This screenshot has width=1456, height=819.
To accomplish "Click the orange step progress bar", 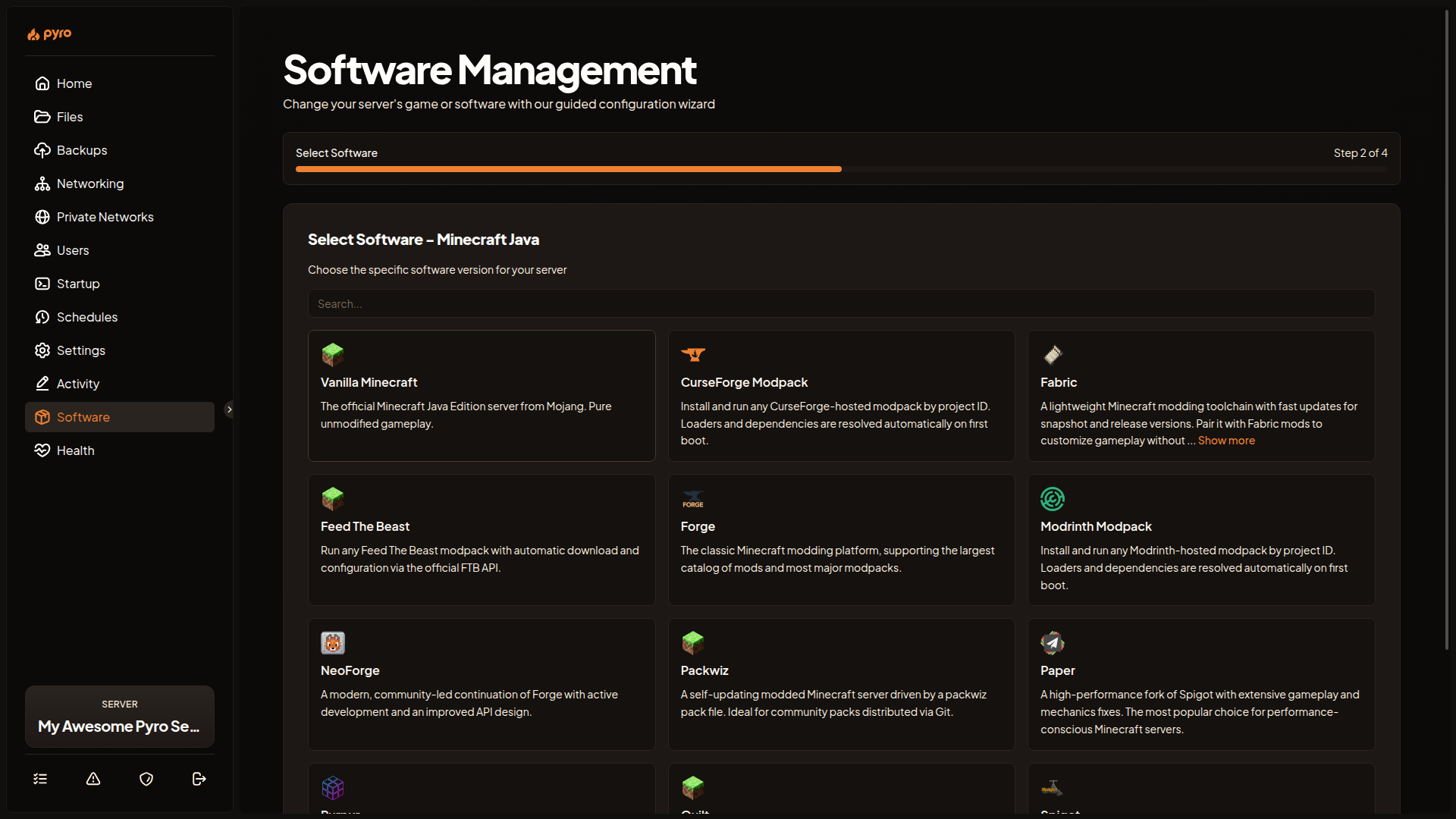I will tap(569, 169).
